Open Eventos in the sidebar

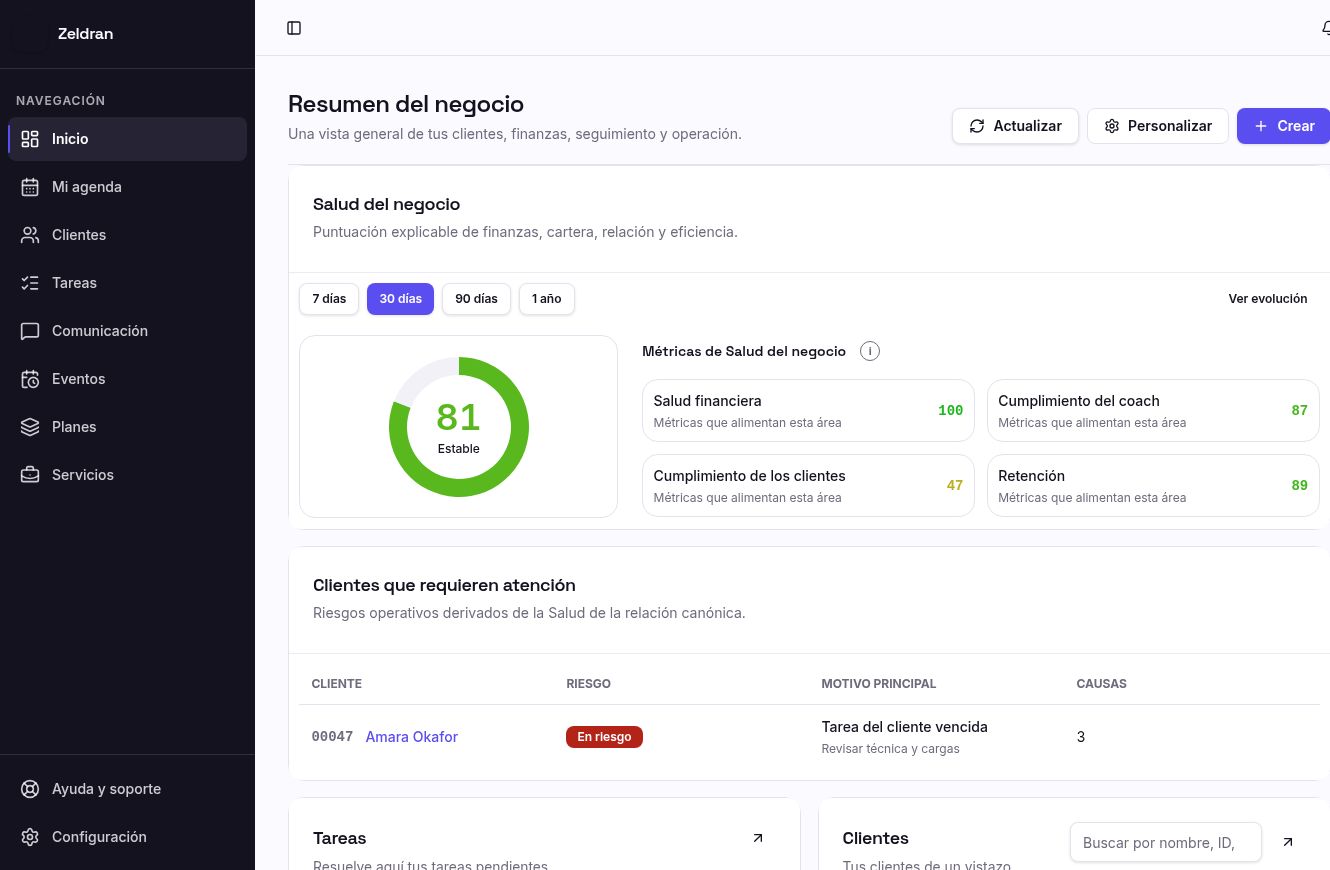pyautogui.click(x=127, y=379)
